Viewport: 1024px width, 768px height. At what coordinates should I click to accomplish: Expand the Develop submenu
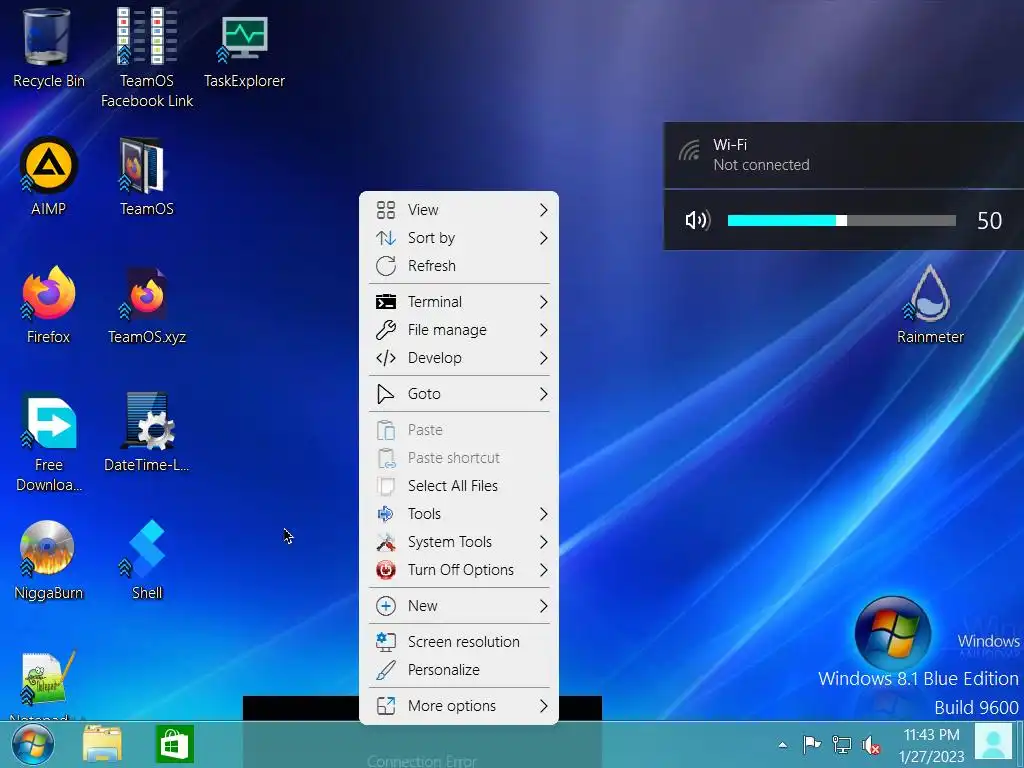pos(459,358)
